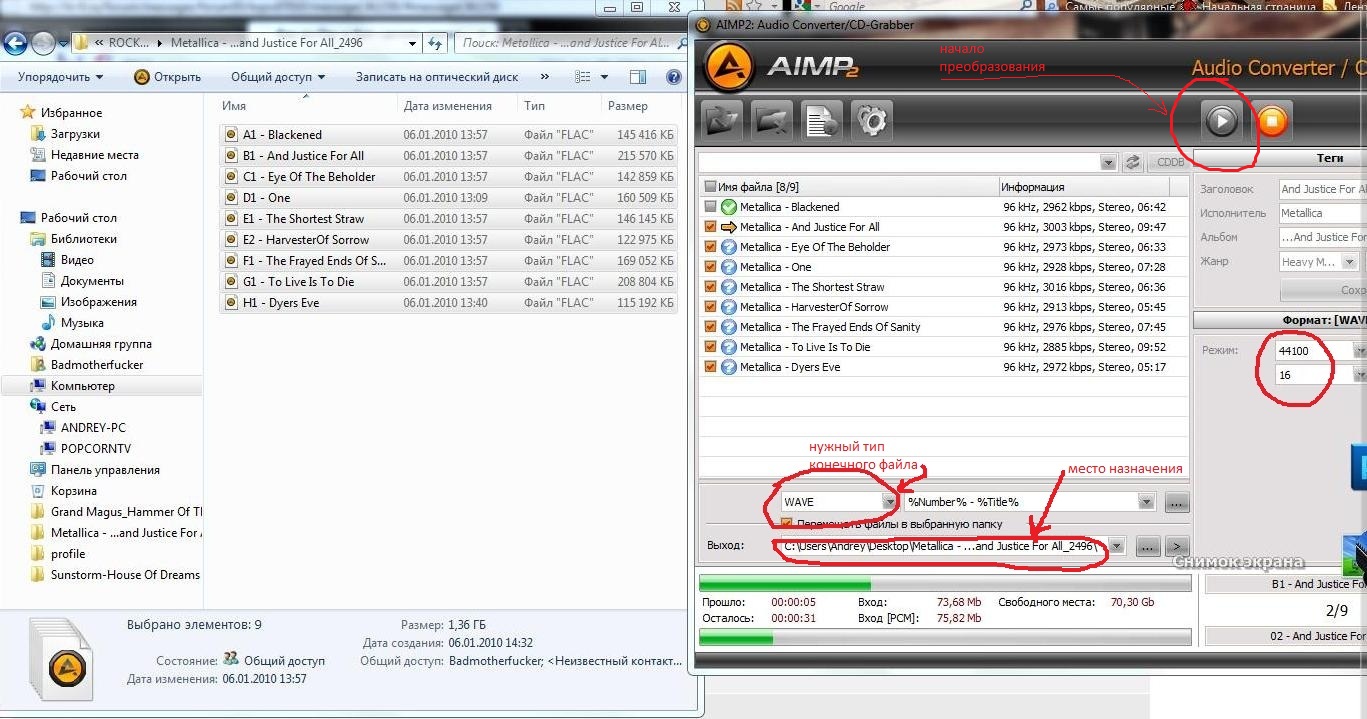
Task: Open the 'Общий доступ' menu
Action: [277, 77]
